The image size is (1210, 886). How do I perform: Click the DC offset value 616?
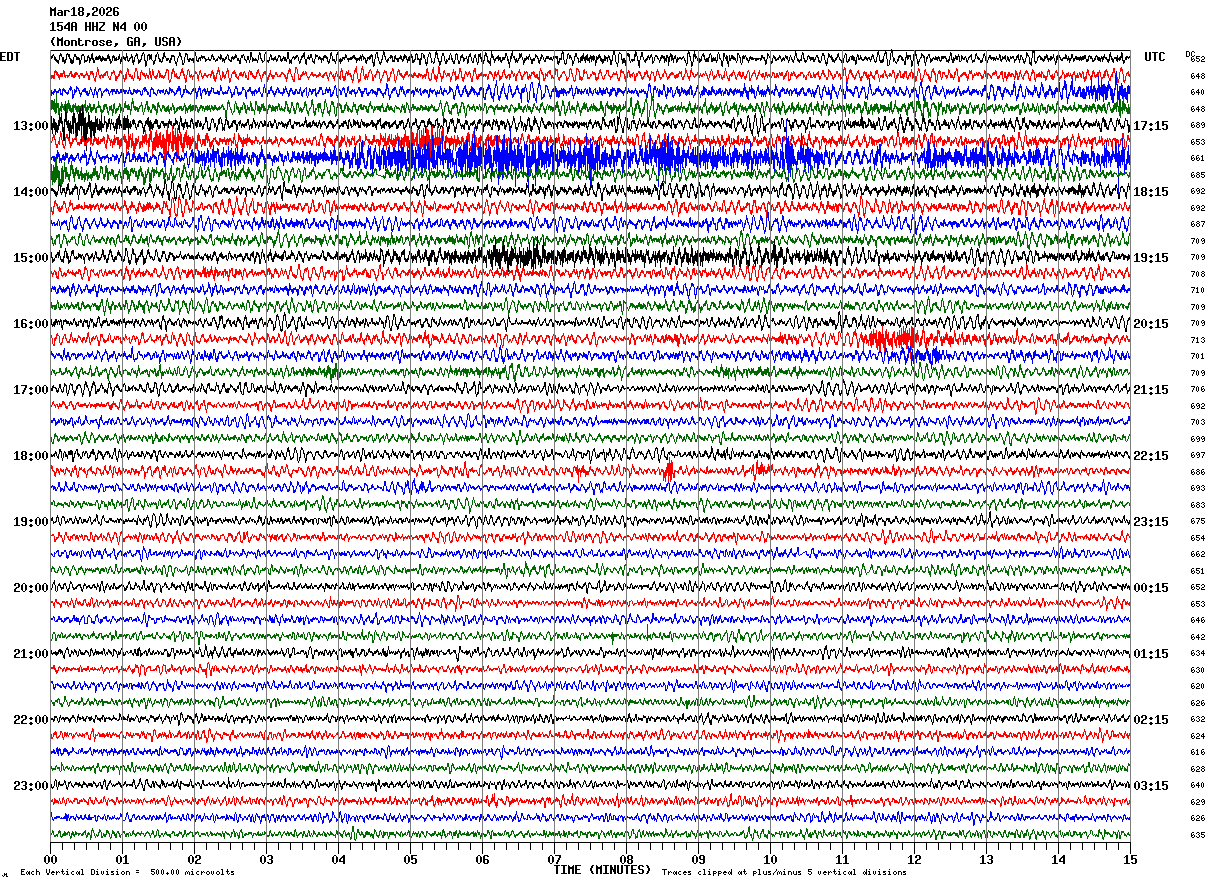(1197, 753)
